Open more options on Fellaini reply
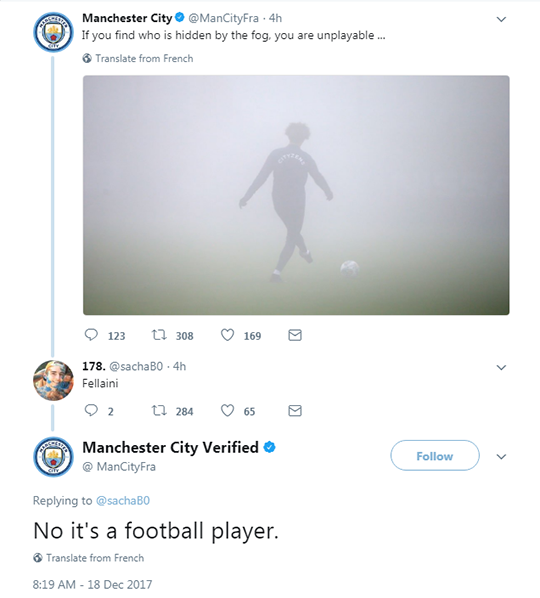The image size is (540, 598). (x=501, y=367)
